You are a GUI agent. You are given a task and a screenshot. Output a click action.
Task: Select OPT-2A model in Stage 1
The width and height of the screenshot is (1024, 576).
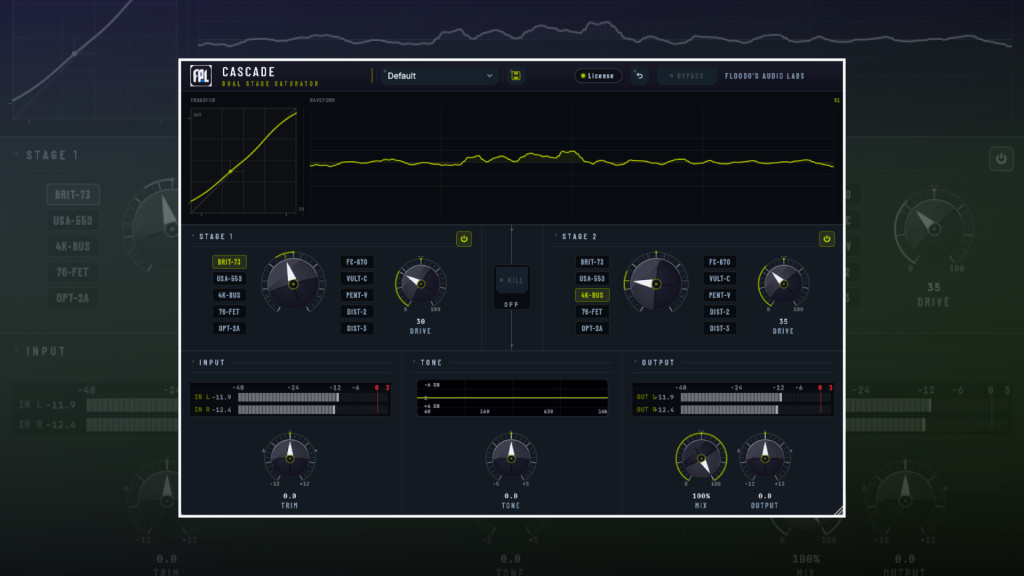point(229,328)
